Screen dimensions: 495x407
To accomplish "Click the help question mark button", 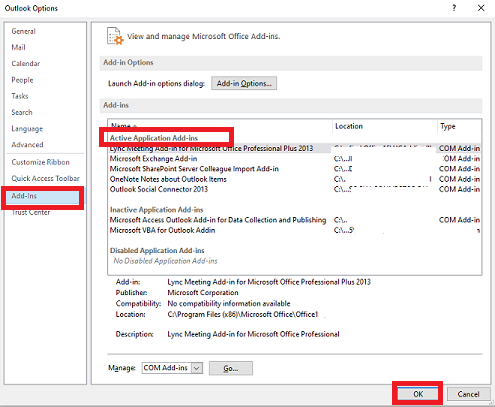I will pyautogui.click(x=454, y=8).
